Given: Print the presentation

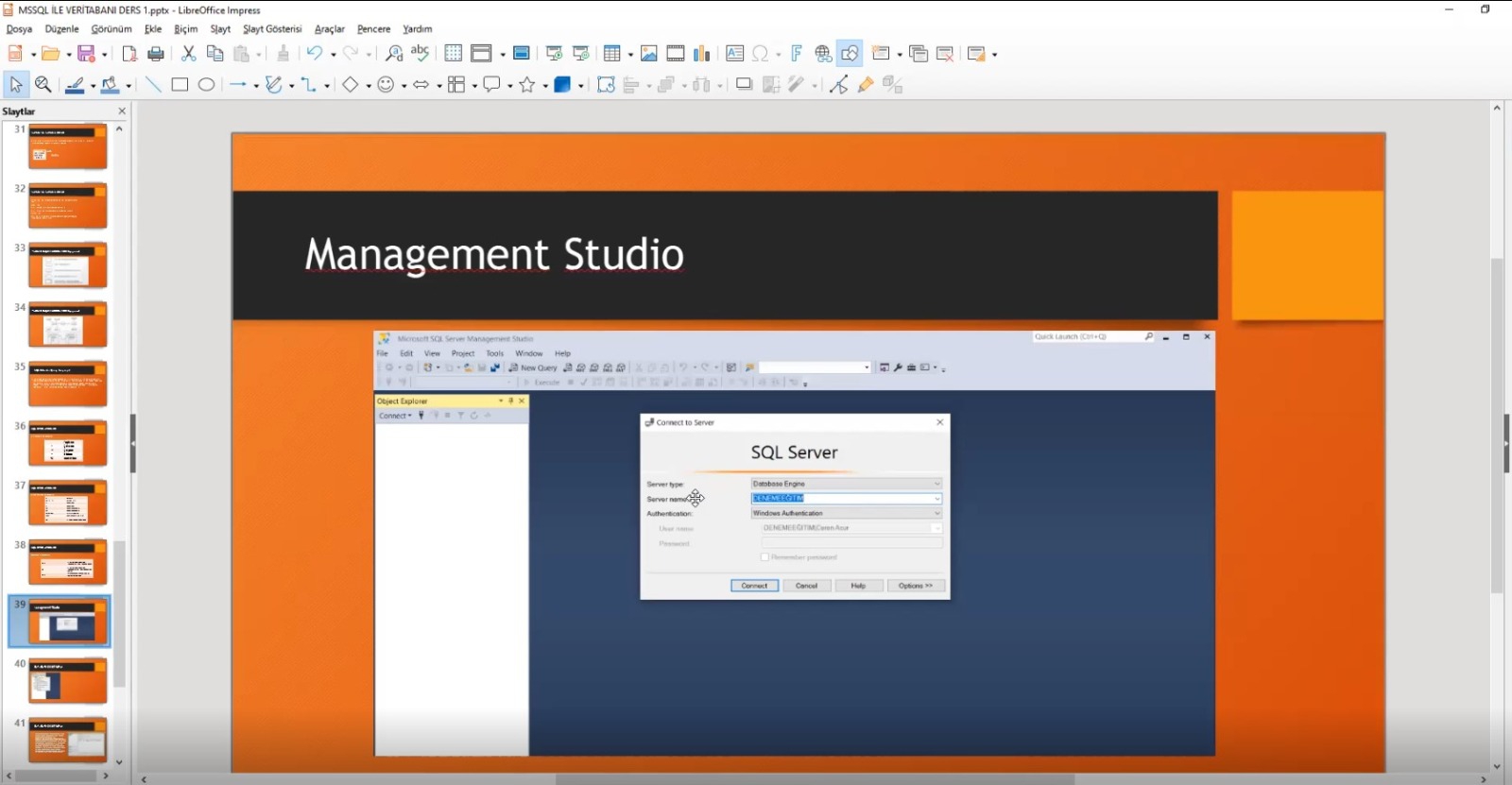Looking at the screenshot, I should 156,54.
